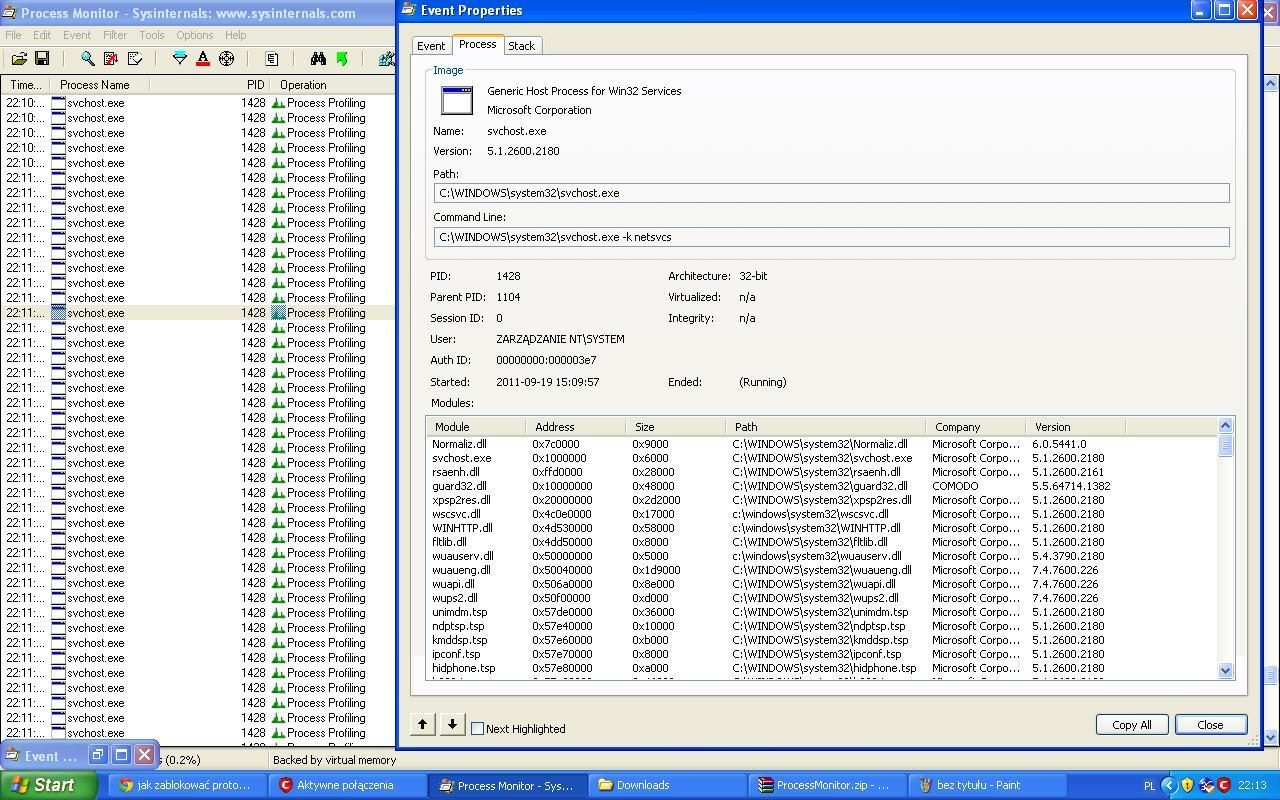Image resolution: width=1280 pixels, height=800 pixels.
Task: Toggle the Autoscroll toolbar icon
Action: [111, 59]
